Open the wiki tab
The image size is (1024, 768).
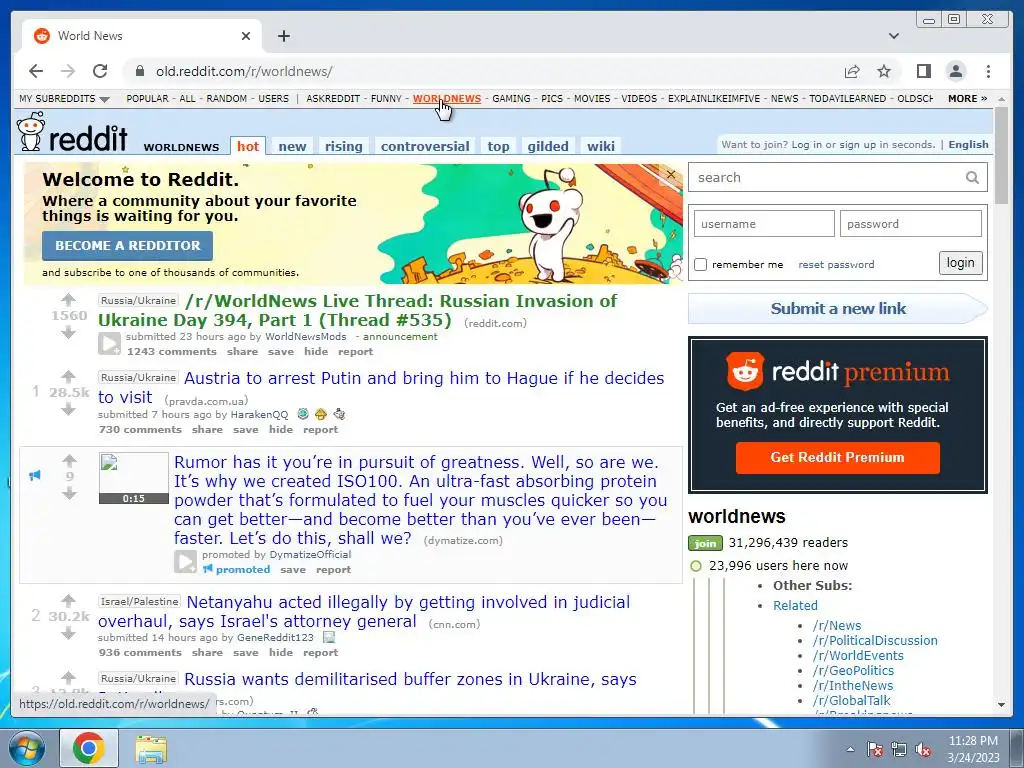600,146
